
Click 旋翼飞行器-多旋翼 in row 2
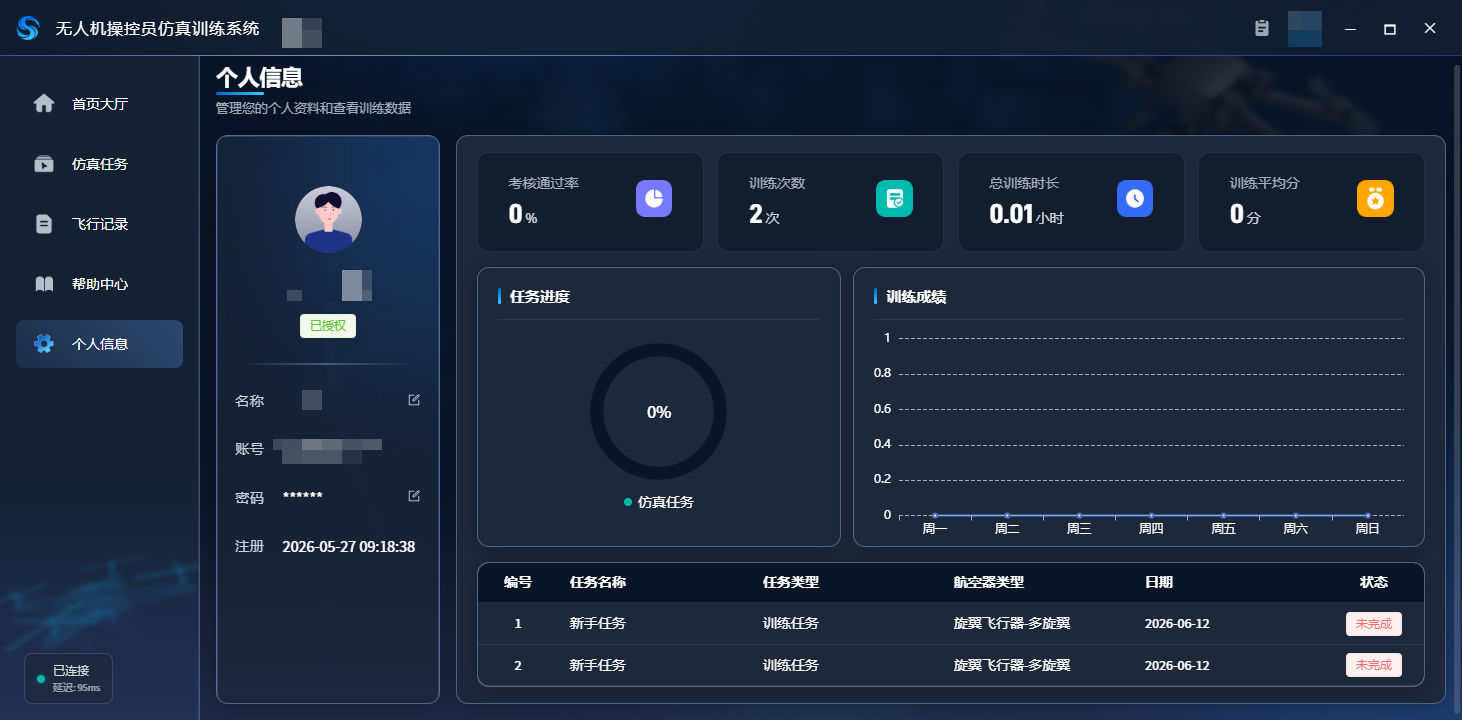pyautogui.click(x=1012, y=665)
